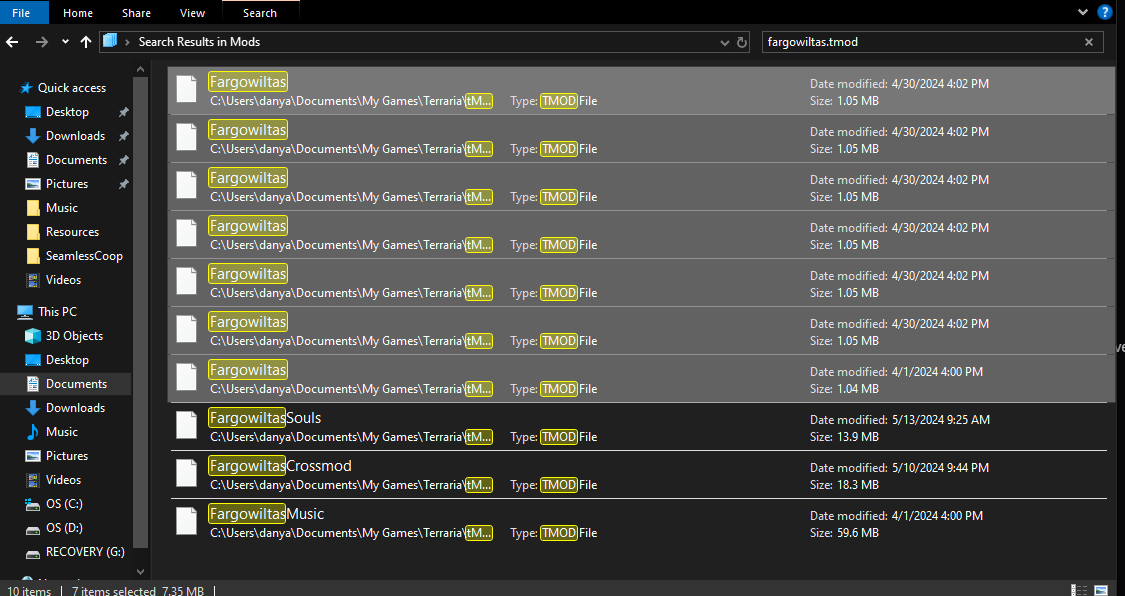Open OS (D:) drive
This screenshot has height=596, width=1125.
tap(65, 528)
